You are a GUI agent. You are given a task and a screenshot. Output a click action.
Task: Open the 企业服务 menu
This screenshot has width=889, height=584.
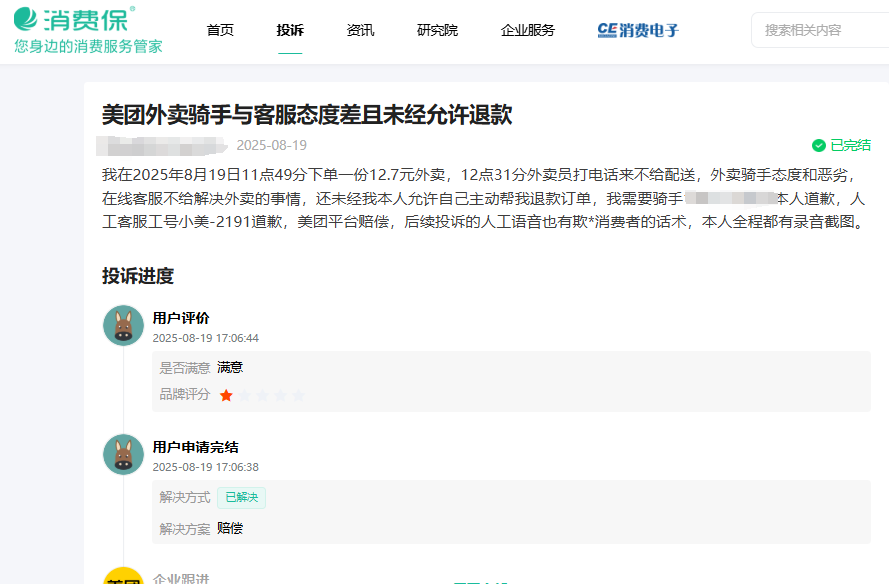click(x=528, y=30)
